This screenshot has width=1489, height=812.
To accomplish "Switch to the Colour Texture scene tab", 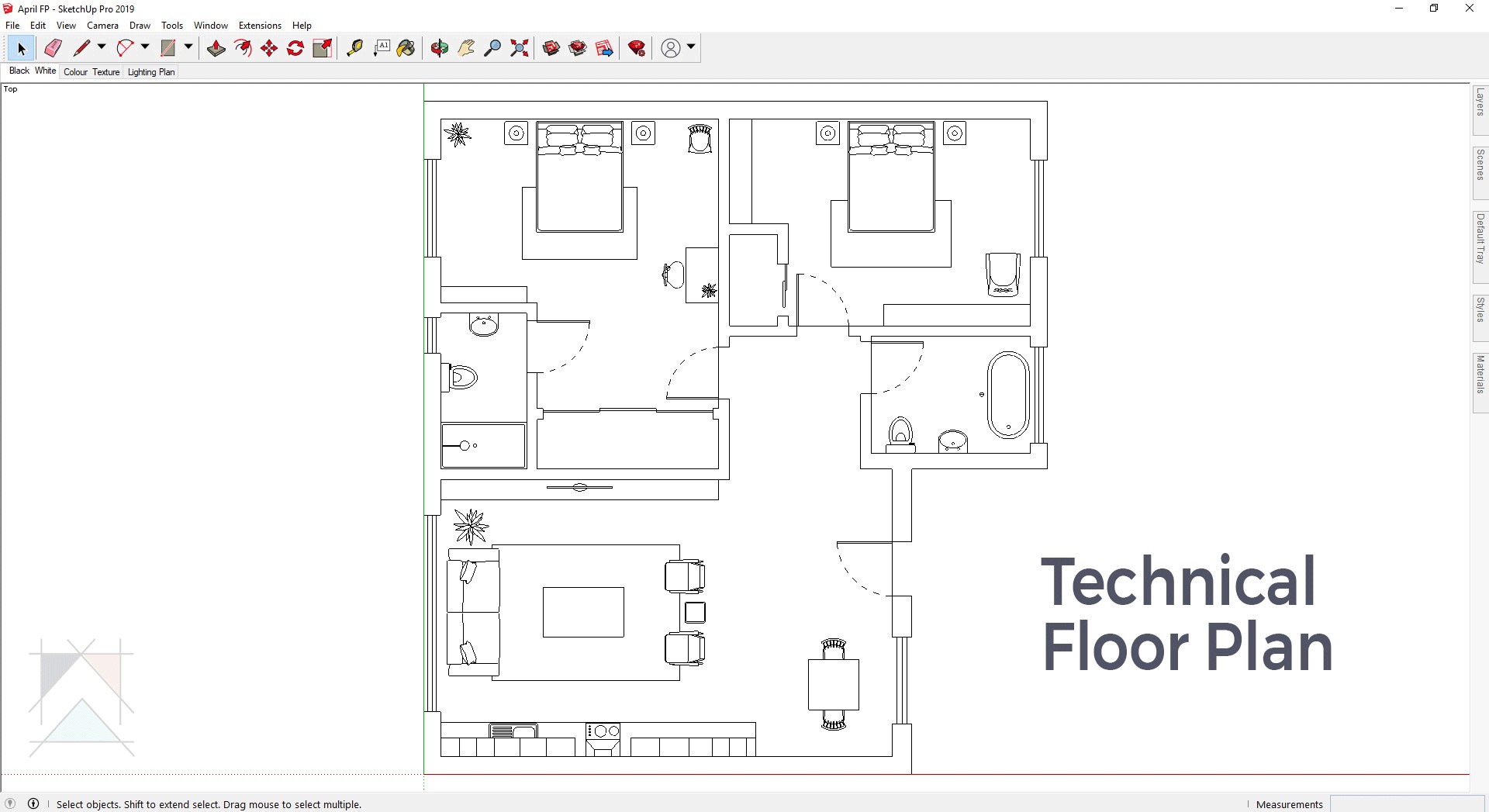I will (x=92, y=72).
